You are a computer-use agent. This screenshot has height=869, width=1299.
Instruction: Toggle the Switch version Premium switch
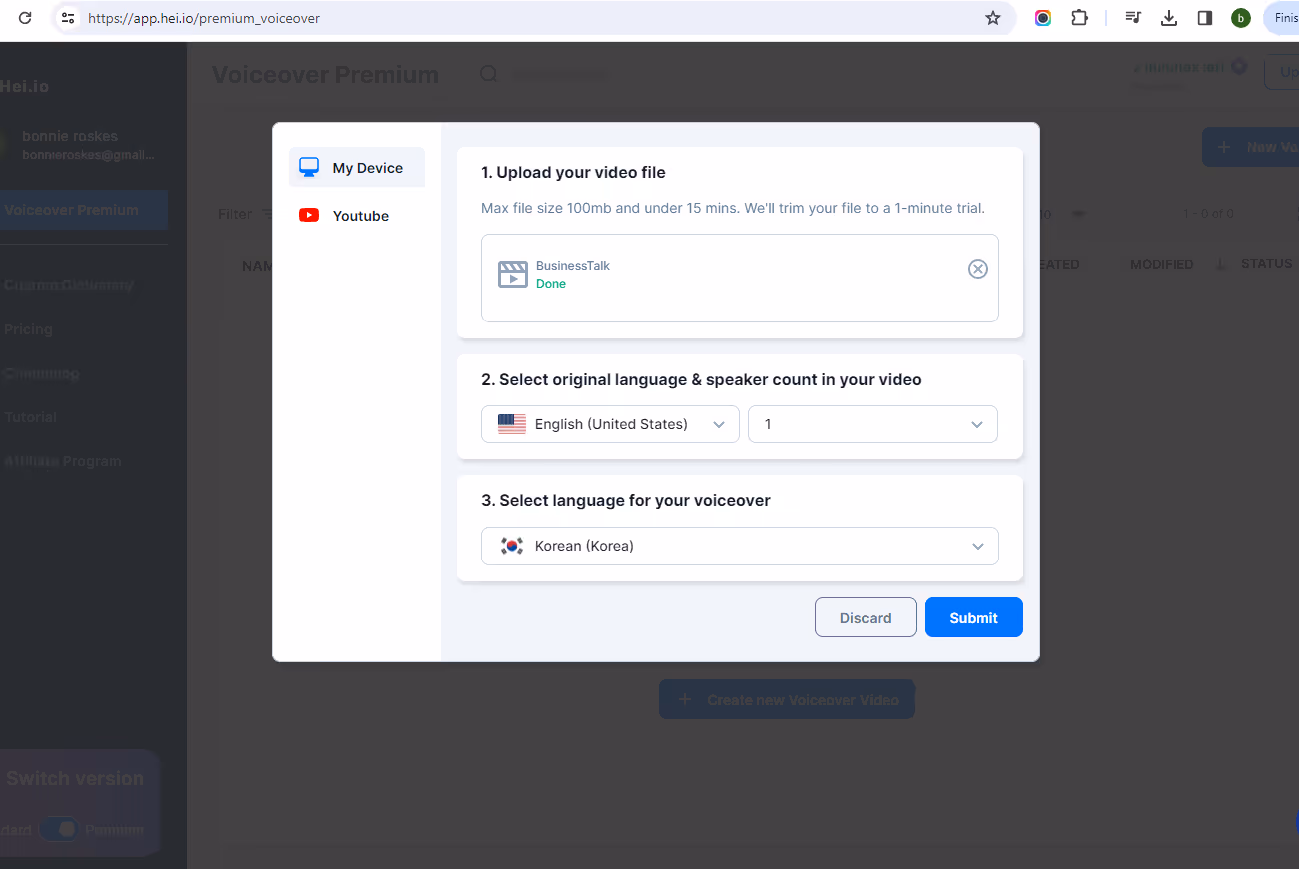60,829
